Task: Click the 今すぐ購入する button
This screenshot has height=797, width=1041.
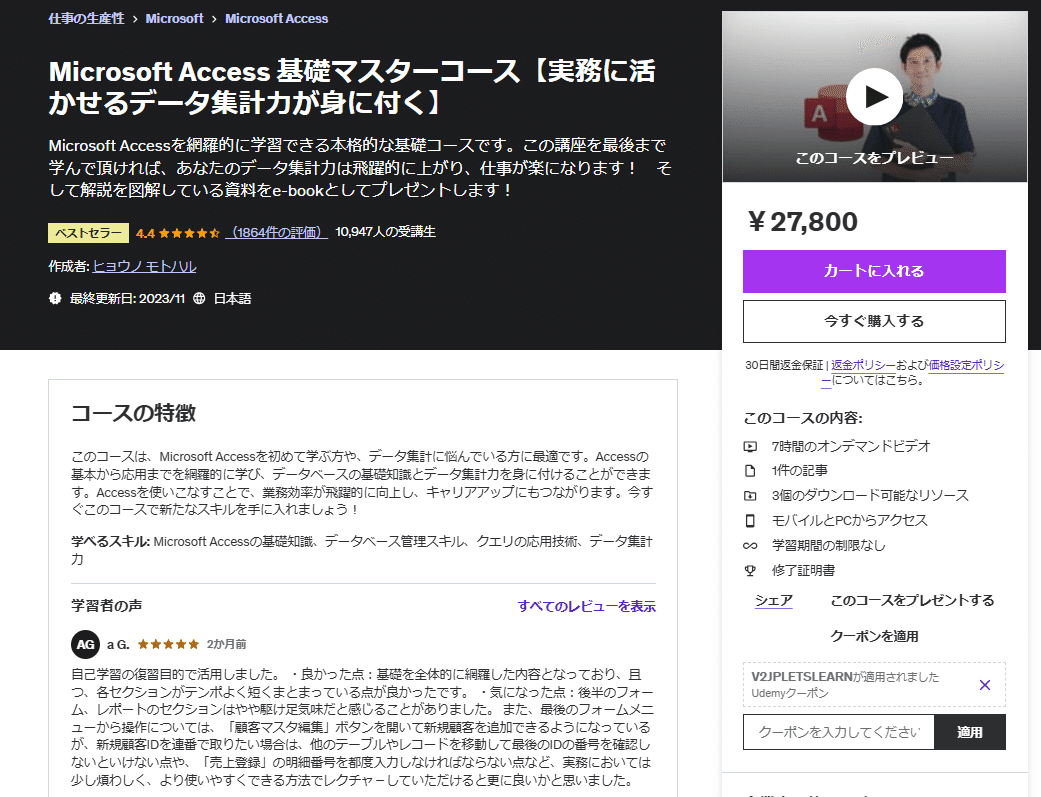Action: click(x=874, y=321)
